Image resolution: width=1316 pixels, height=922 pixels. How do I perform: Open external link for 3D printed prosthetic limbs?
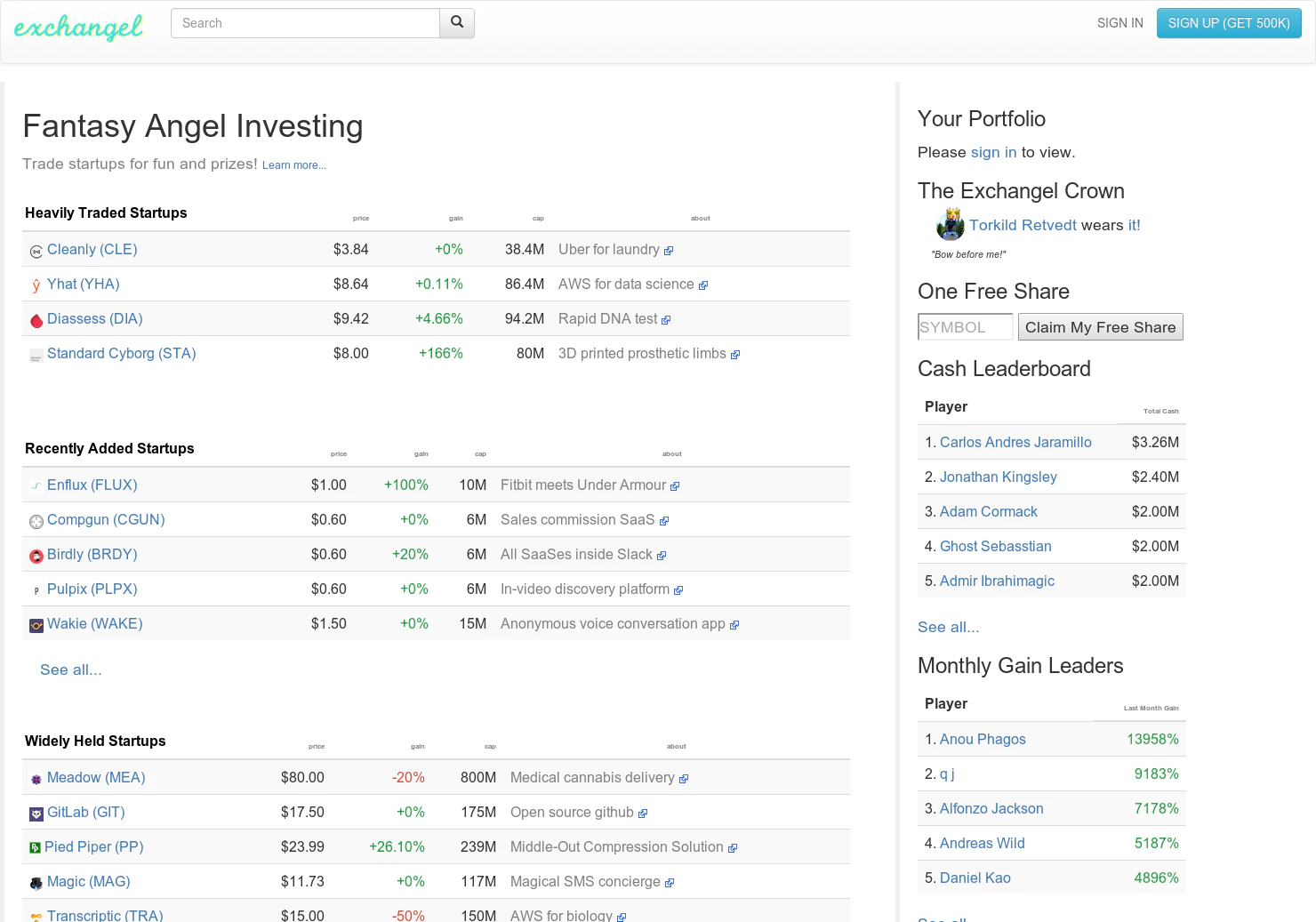(x=735, y=356)
